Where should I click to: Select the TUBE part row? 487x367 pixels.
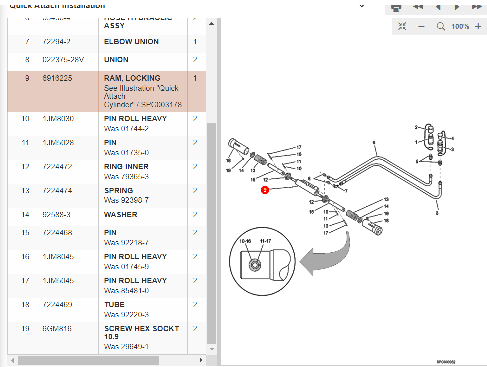point(107,310)
